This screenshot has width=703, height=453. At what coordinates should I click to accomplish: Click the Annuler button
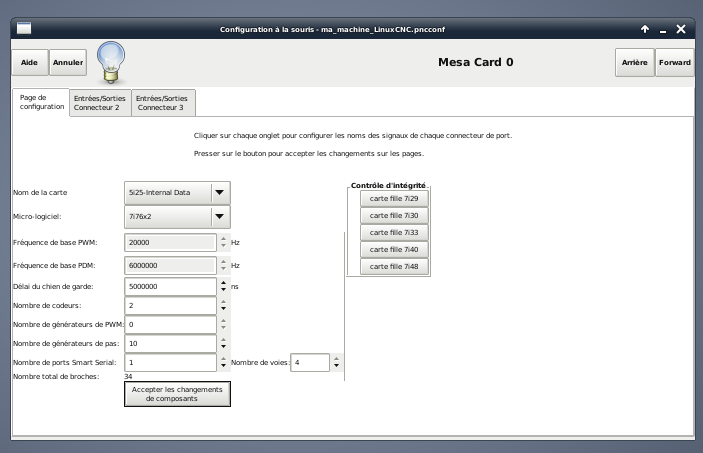[68, 62]
